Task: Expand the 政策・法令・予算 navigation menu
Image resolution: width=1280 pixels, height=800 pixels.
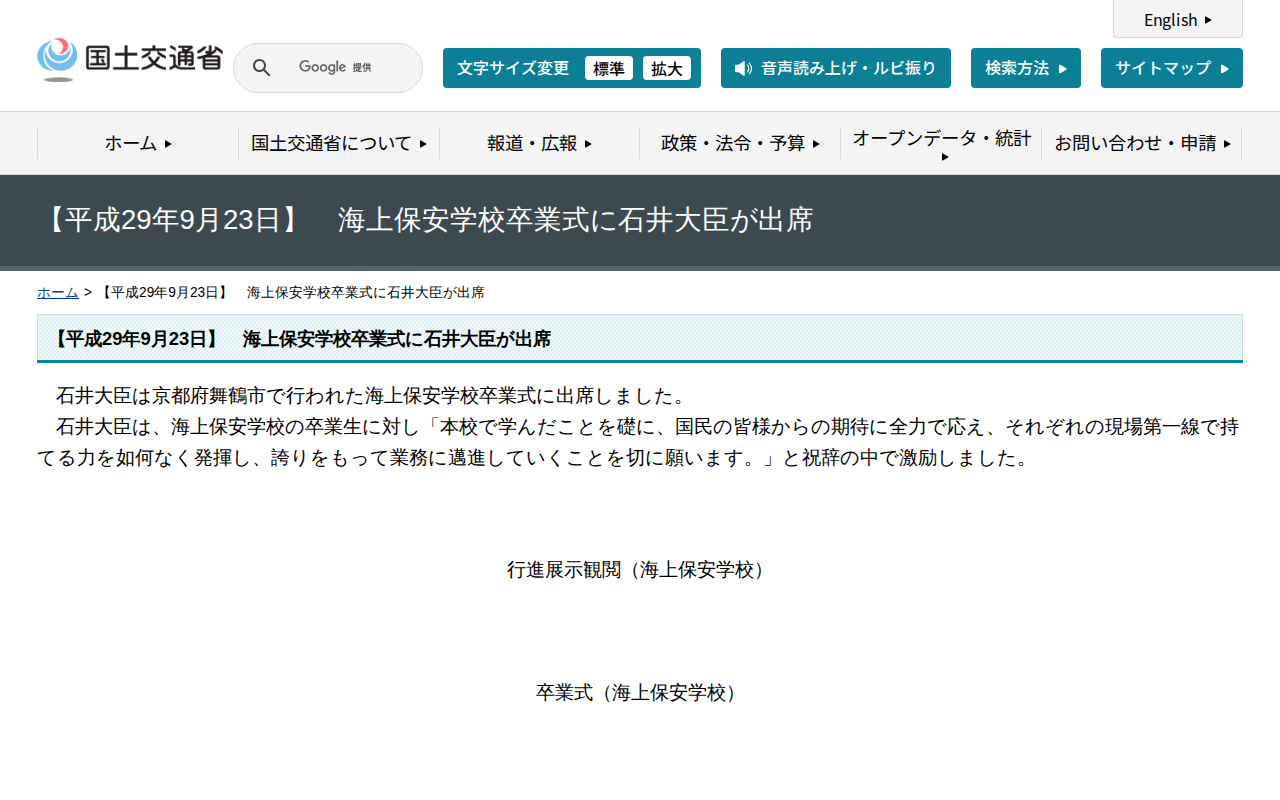Action: 740,143
